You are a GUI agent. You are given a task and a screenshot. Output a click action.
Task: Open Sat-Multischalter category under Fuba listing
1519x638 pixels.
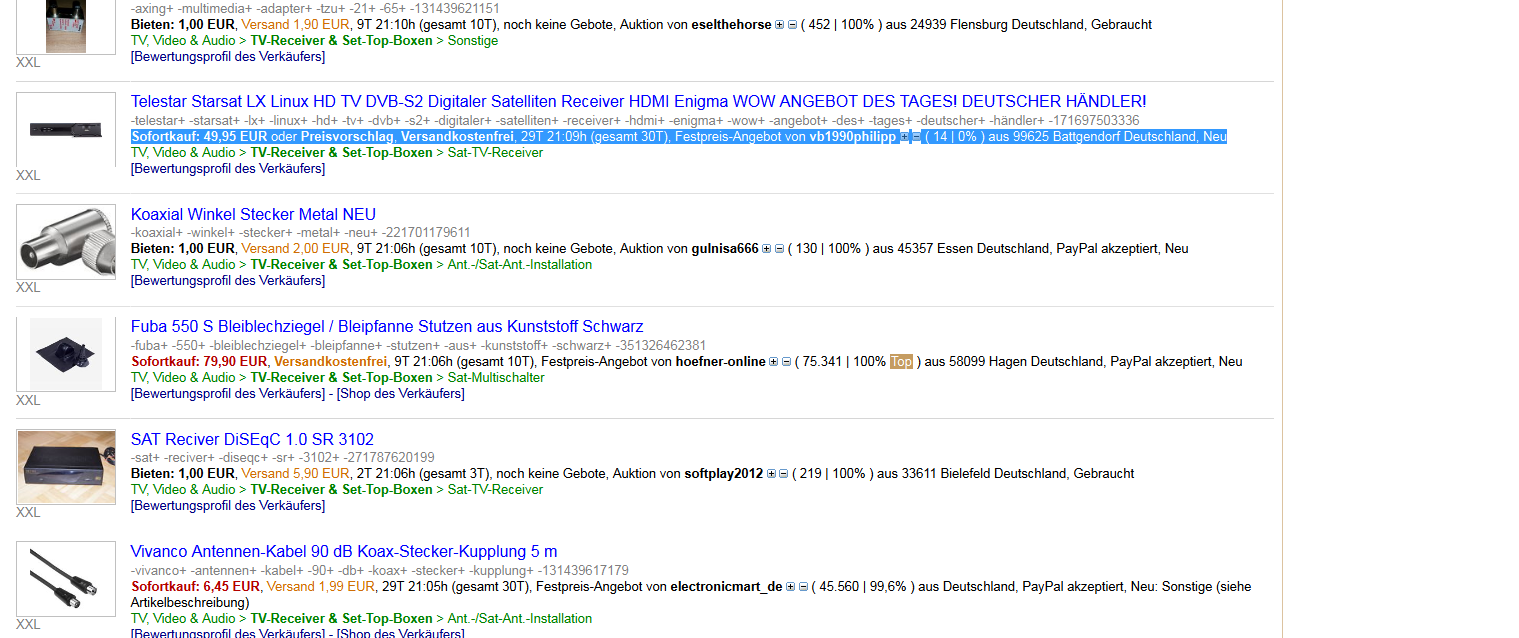[497, 378]
